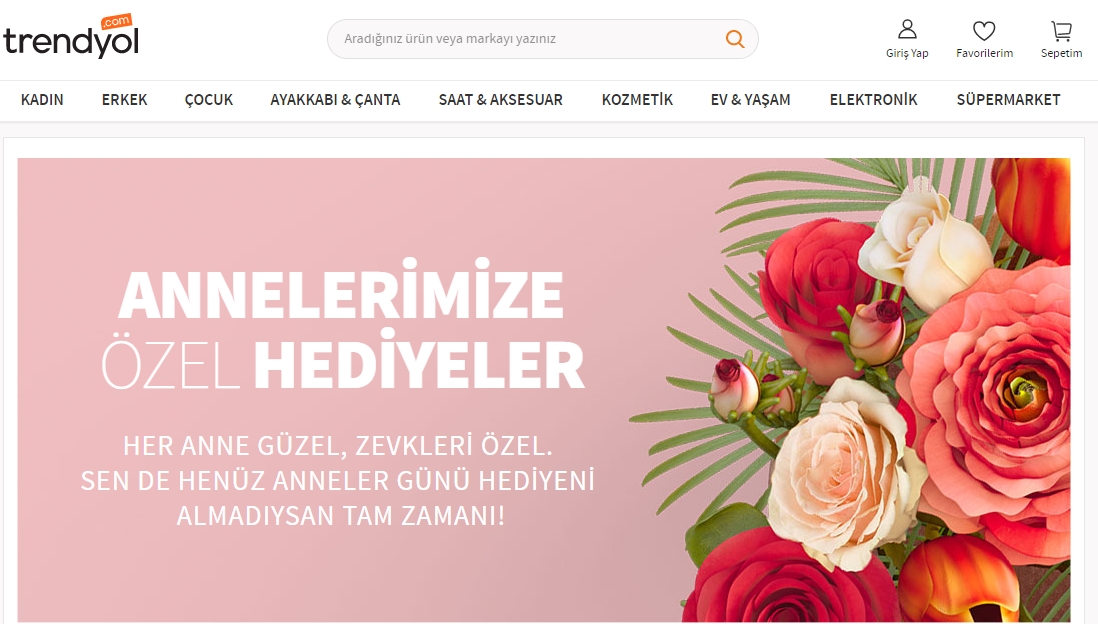Open the EV & YAŞAM category
This screenshot has width=1098, height=624.
coord(751,100)
